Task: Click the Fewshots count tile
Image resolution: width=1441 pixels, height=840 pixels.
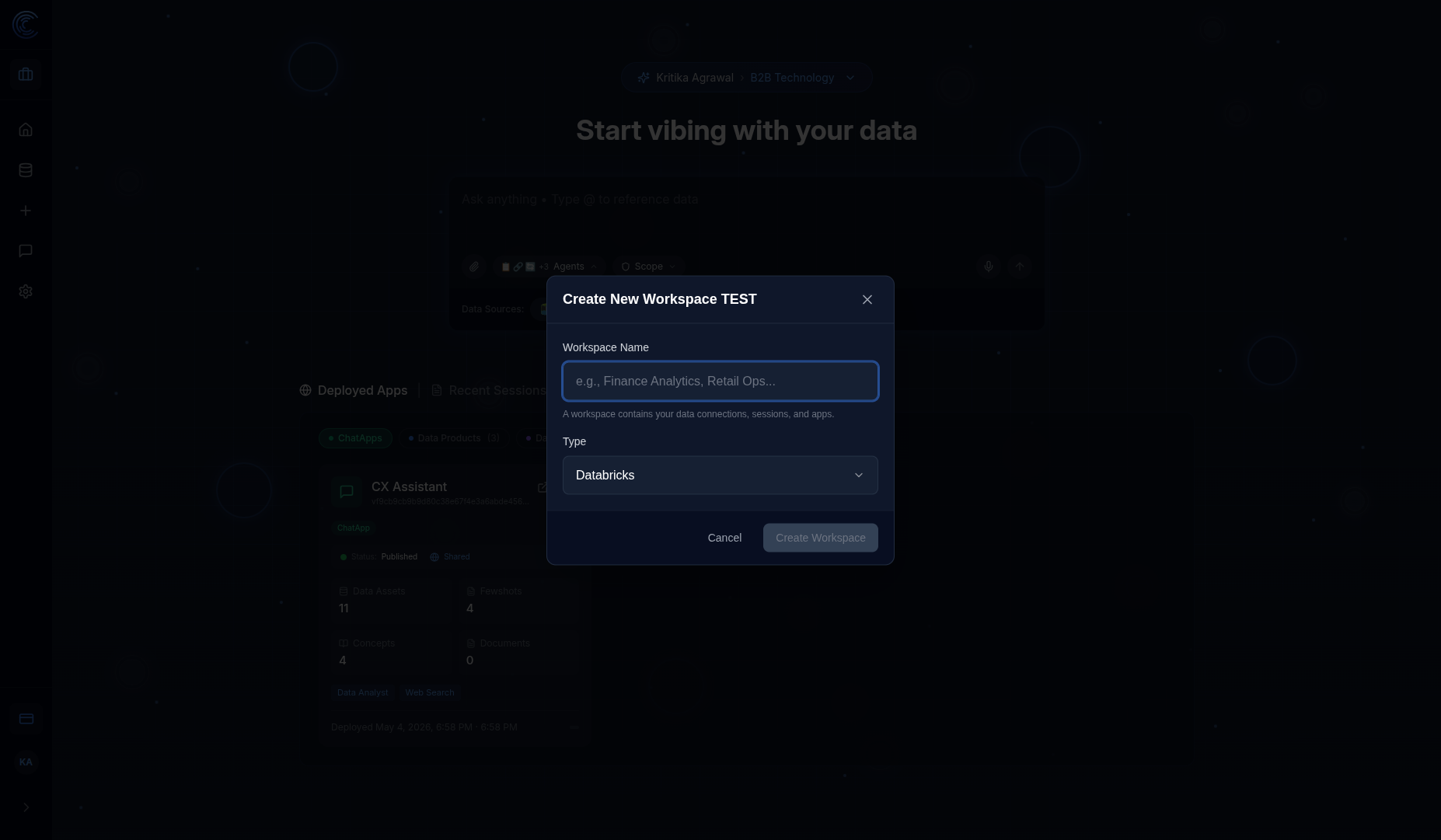Action: 519,601
